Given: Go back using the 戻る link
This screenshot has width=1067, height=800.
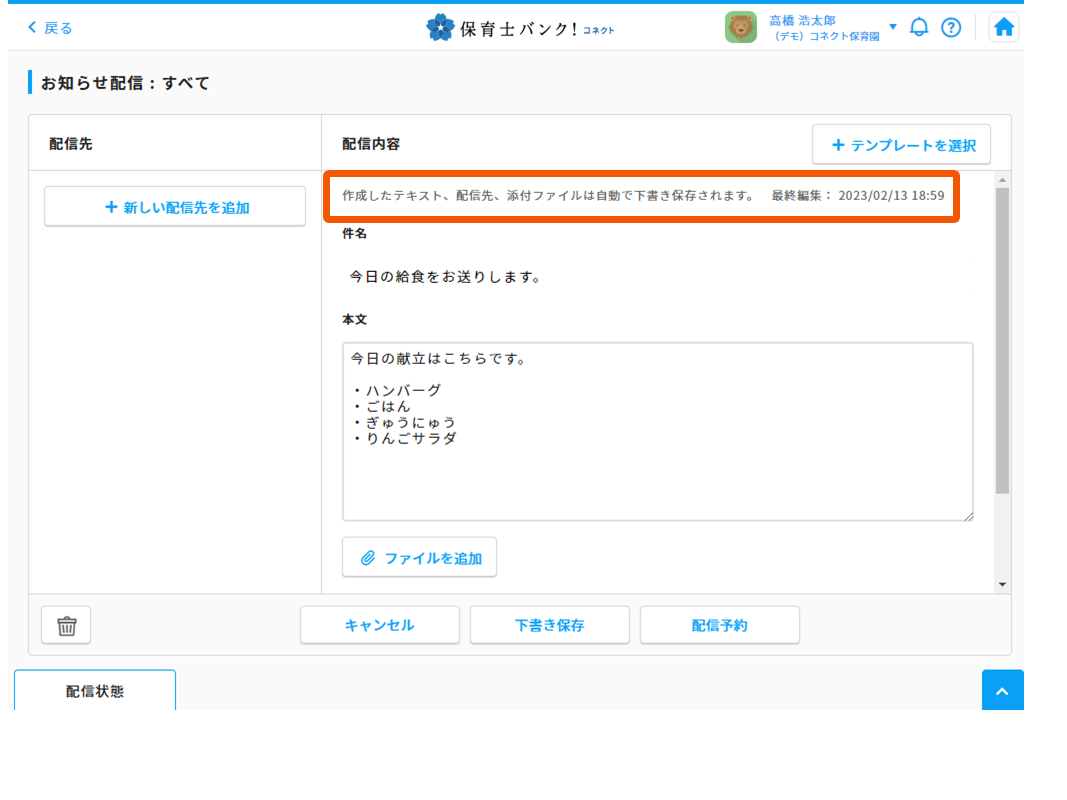Looking at the screenshot, I should [x=50, y=28].
